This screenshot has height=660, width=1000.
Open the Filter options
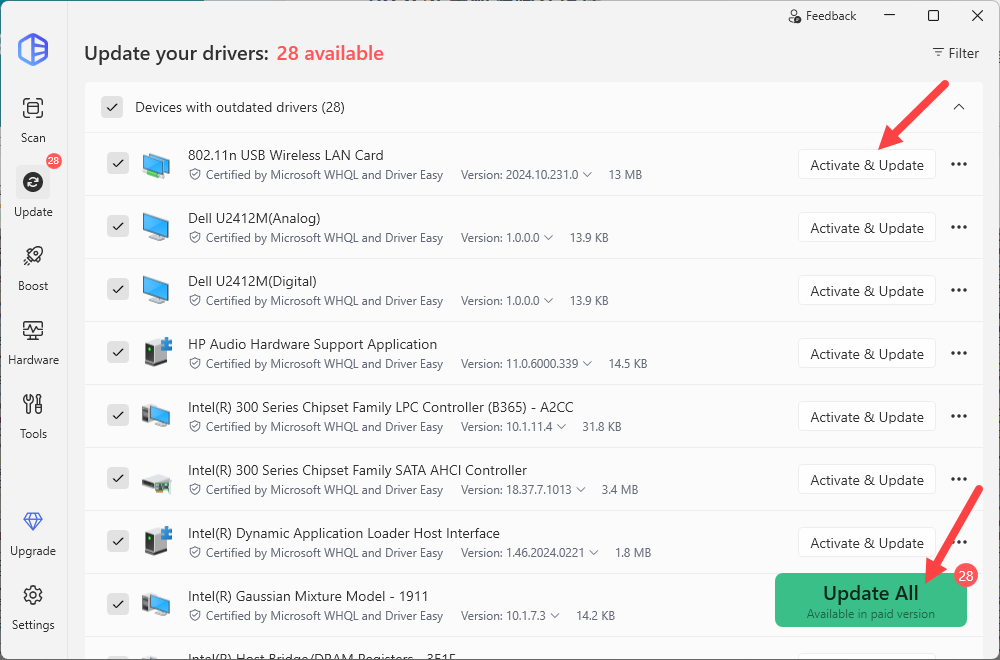click(x=955, y=53)
